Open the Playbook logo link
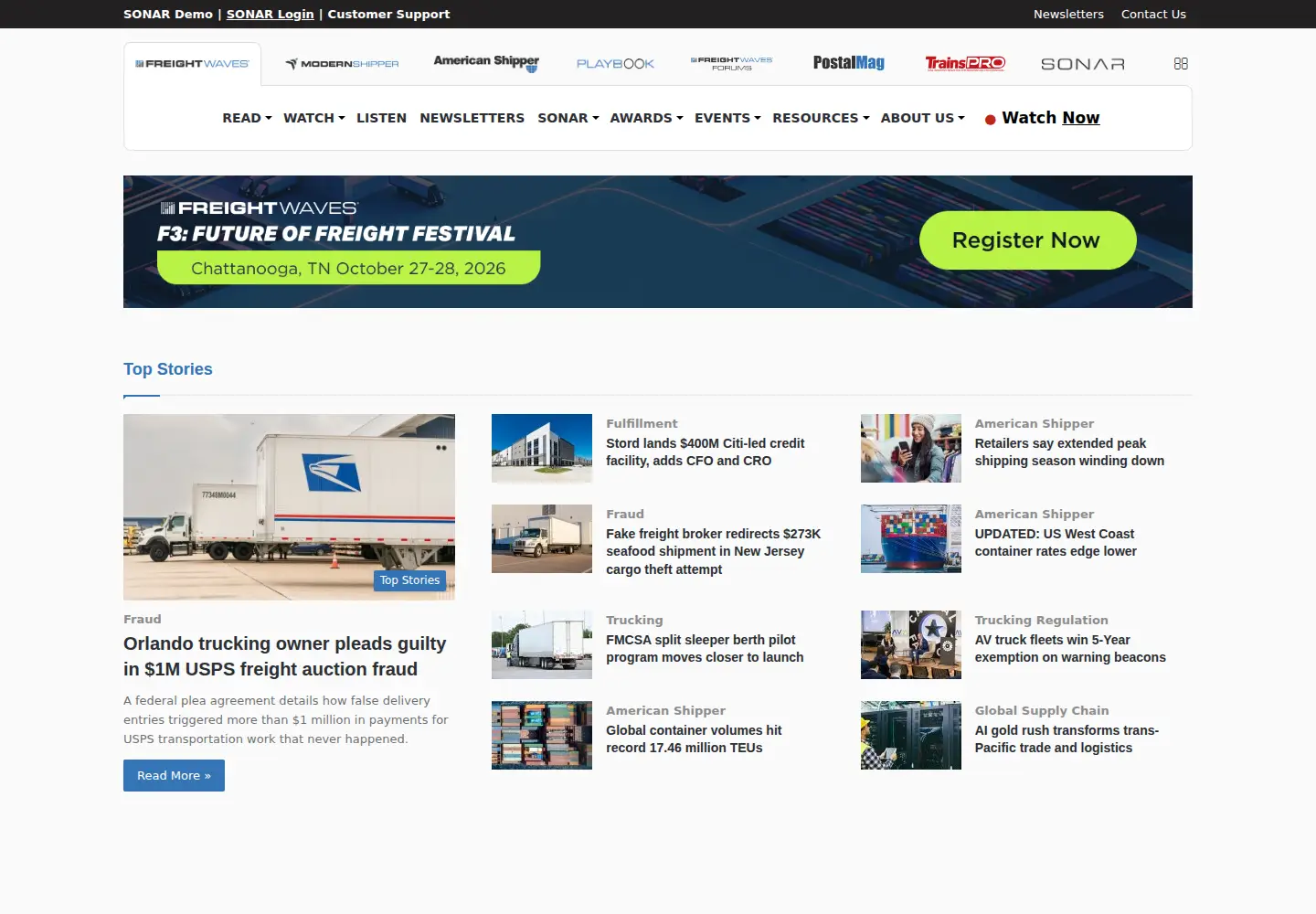 click(x=615, y=64)
